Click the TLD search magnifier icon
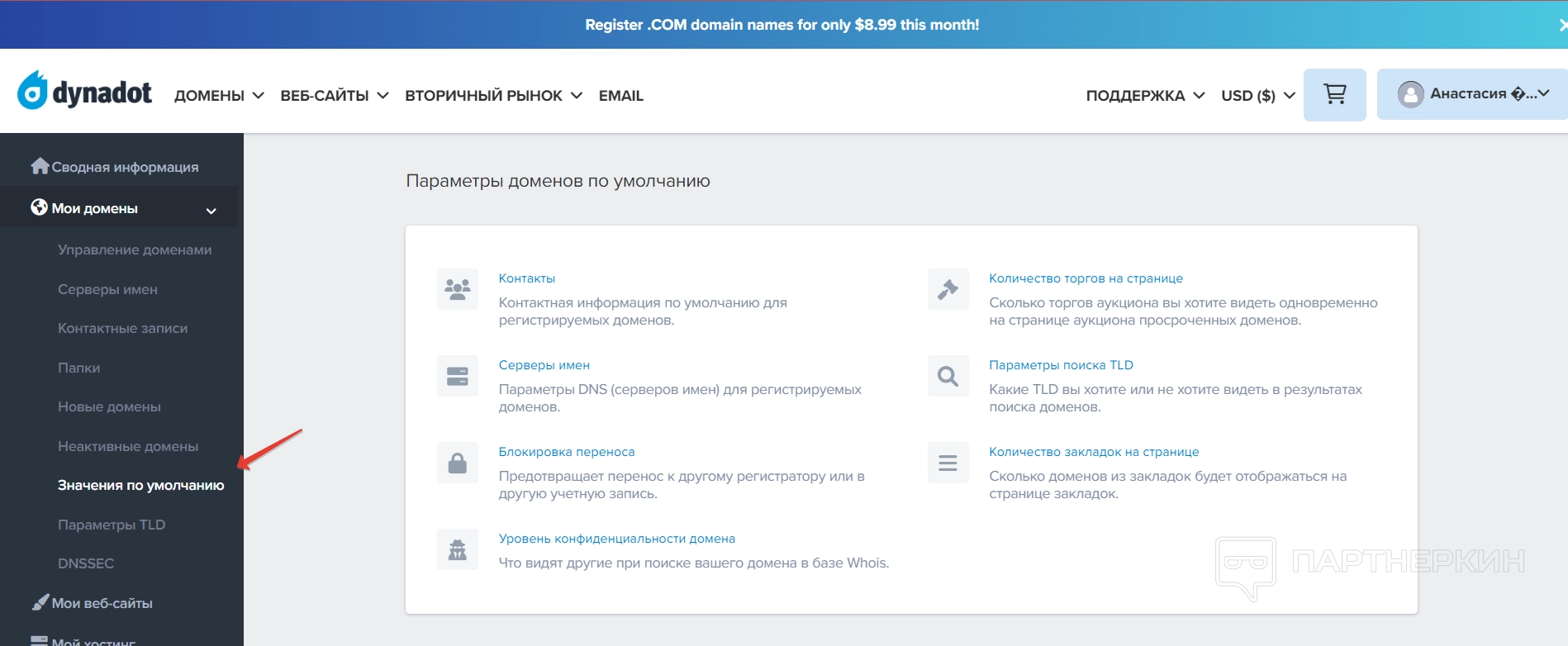The width and height of the screenshot is (1568, 646). 948,376
